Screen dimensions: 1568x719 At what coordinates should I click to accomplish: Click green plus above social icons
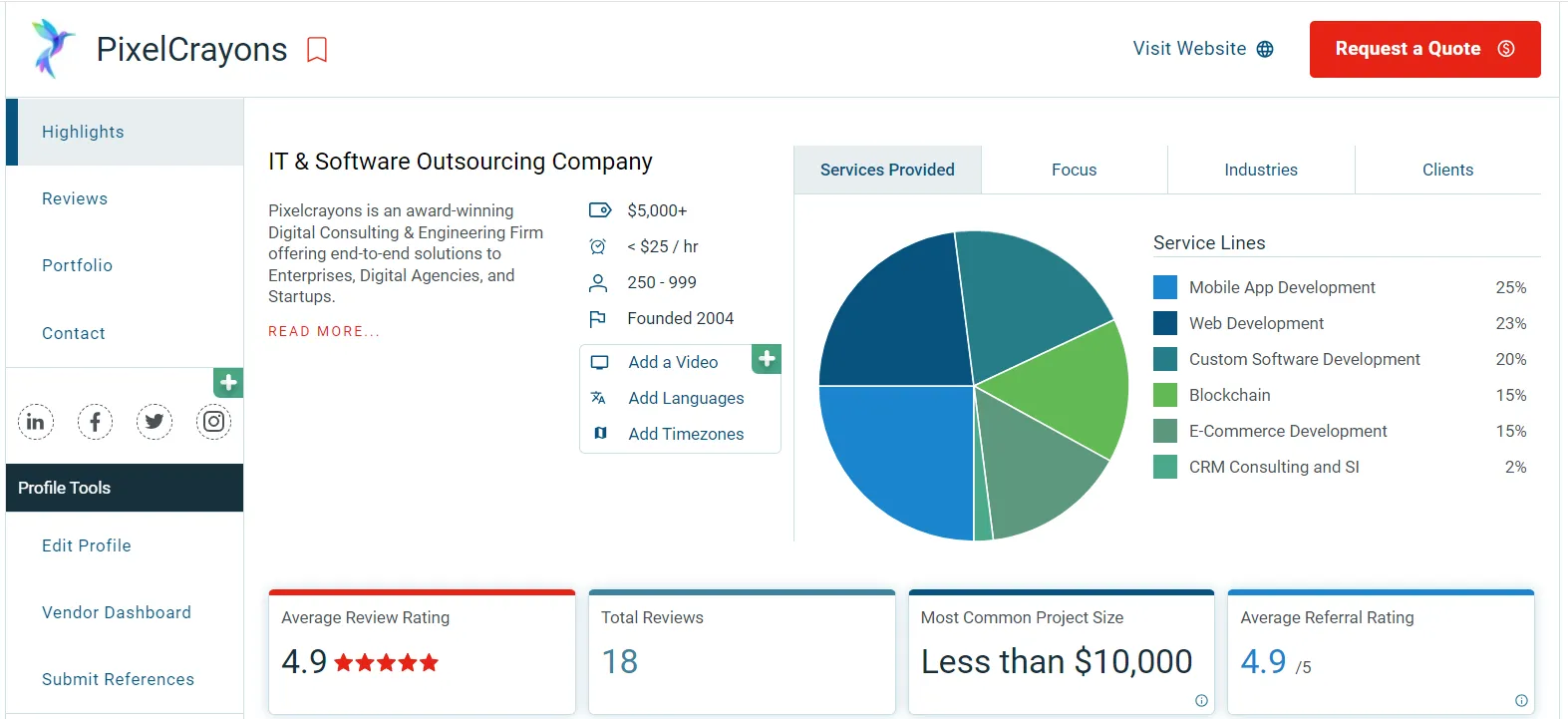pos(228,383)
